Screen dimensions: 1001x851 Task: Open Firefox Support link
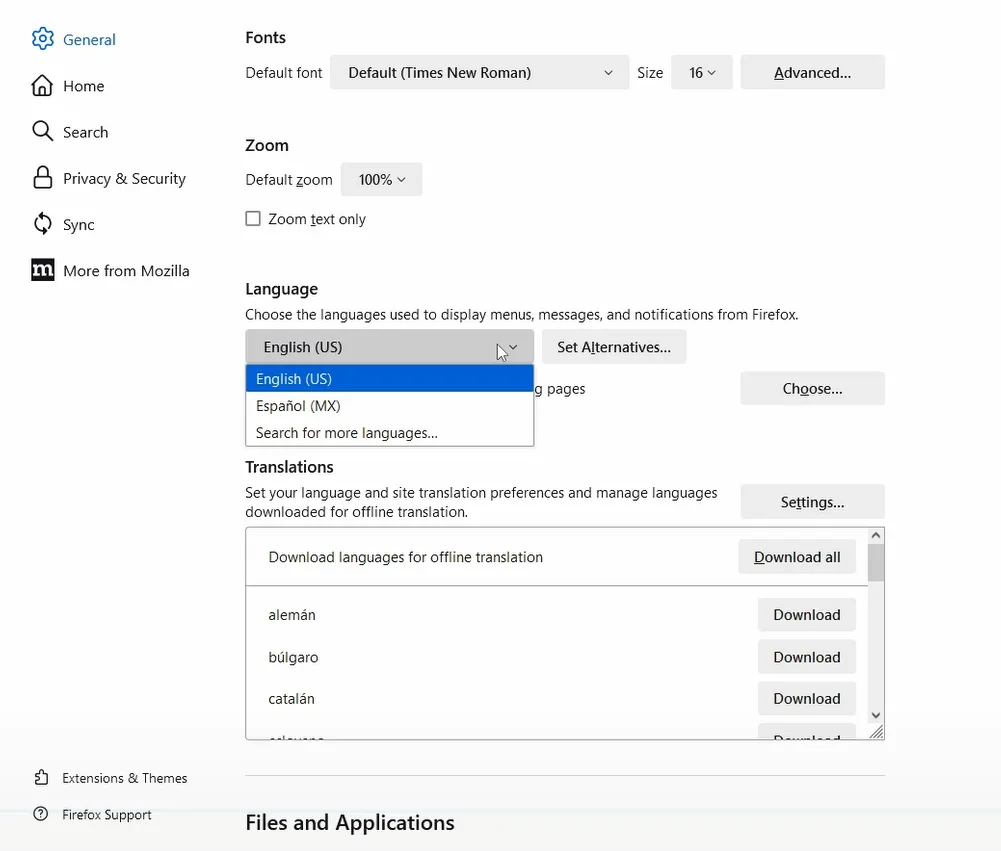[107, 815]
